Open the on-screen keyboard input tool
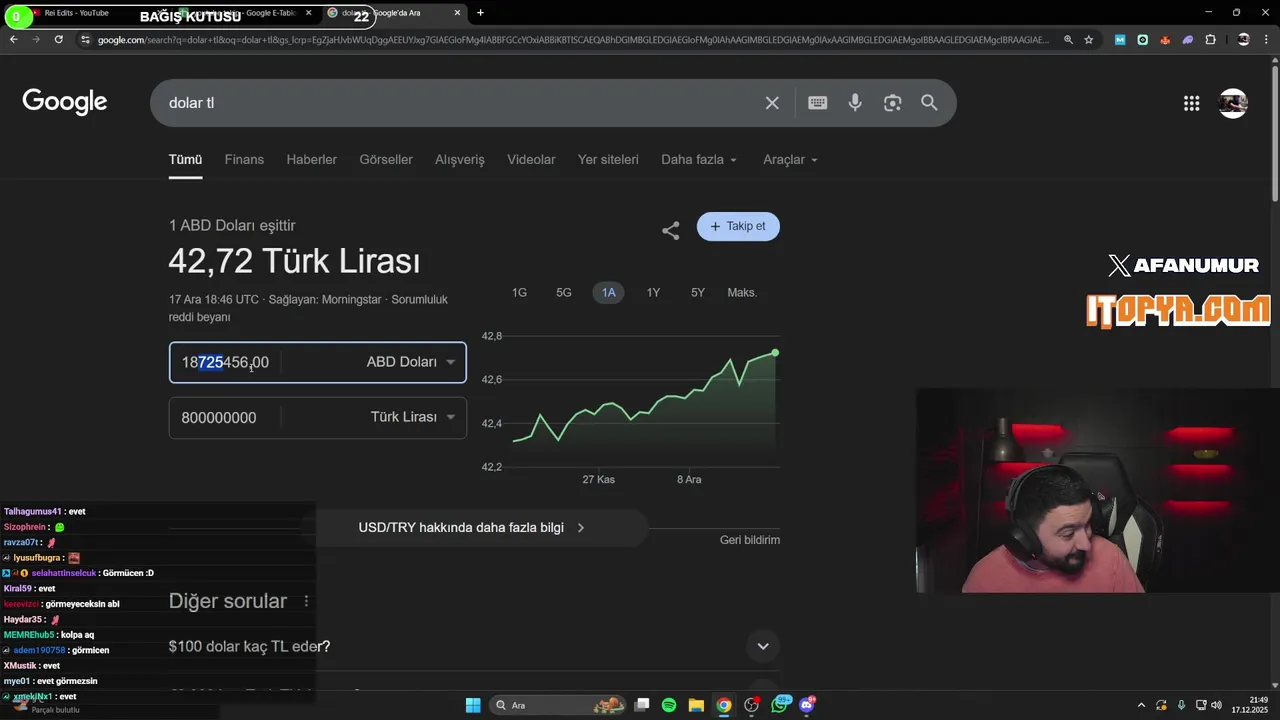 [818, 103]
